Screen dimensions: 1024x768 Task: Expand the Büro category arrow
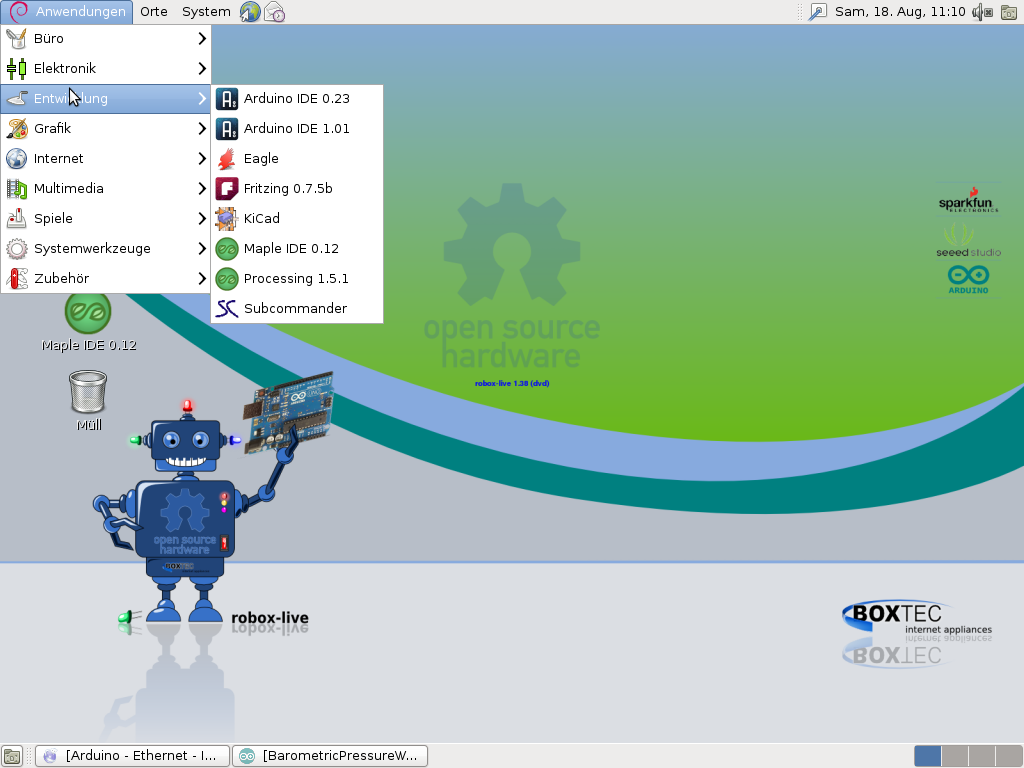[x=202, y=39]
